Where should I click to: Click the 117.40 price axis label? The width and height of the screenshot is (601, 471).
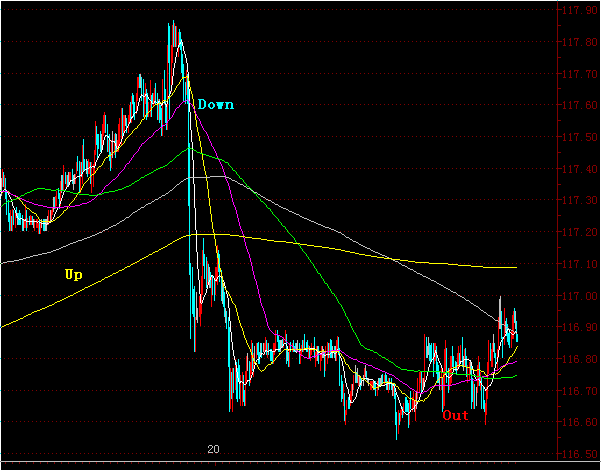(x=580, y=169)
